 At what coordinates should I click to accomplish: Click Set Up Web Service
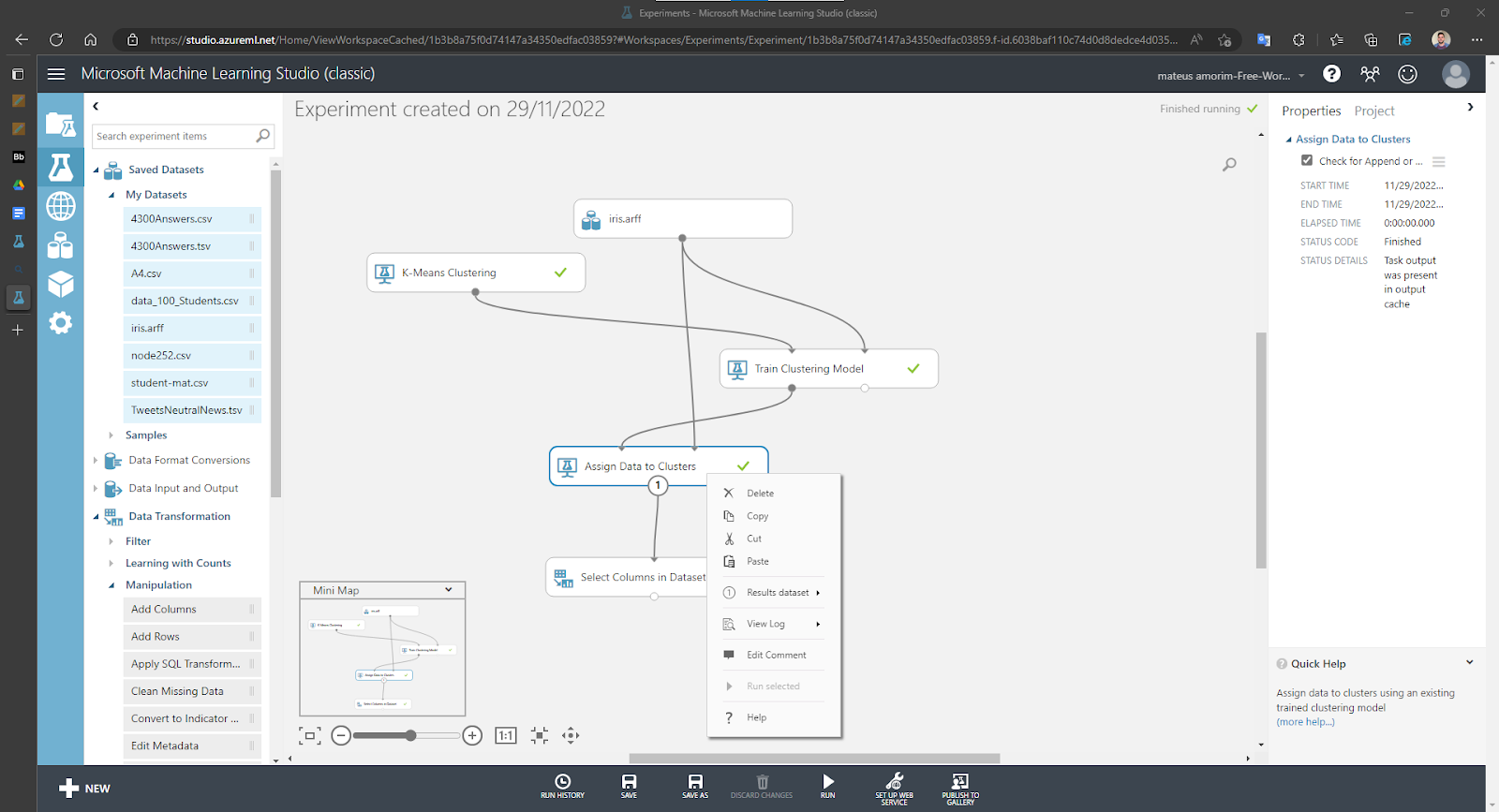895,789
